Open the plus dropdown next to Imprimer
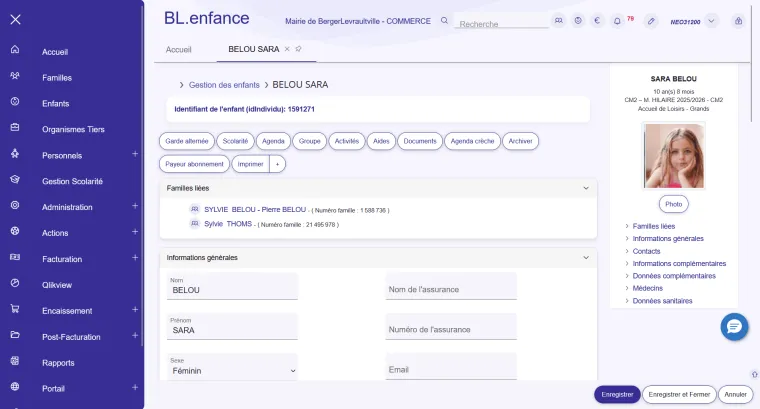The width and height of the screenshot is (760, 409). tap(277, 164)
